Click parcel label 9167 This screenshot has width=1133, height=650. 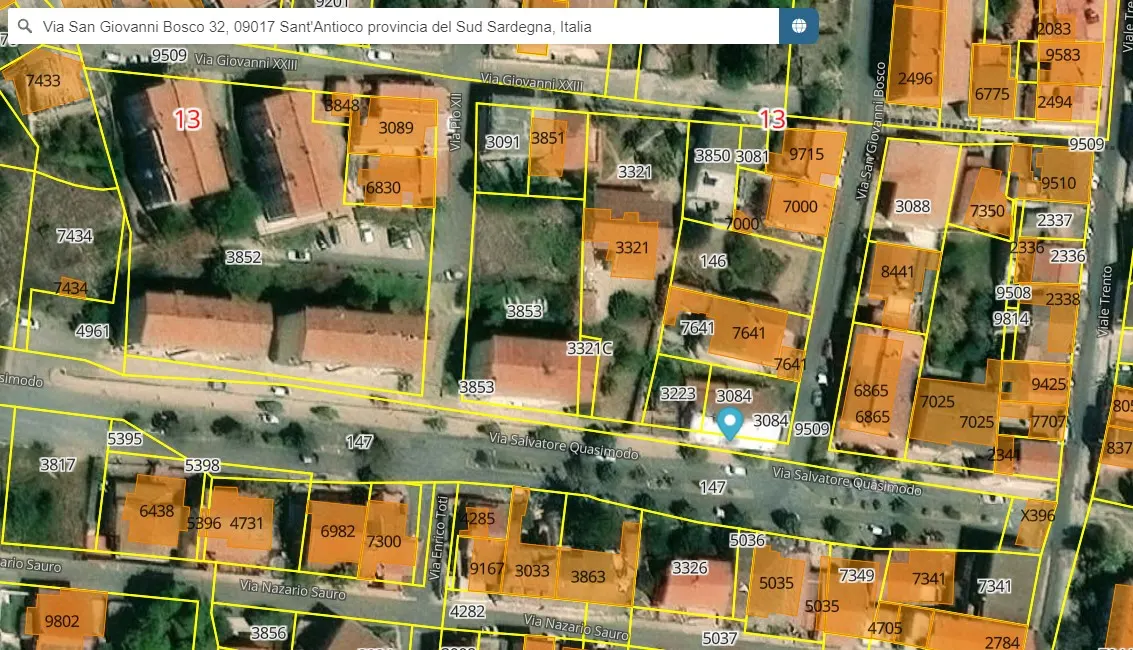487,569
